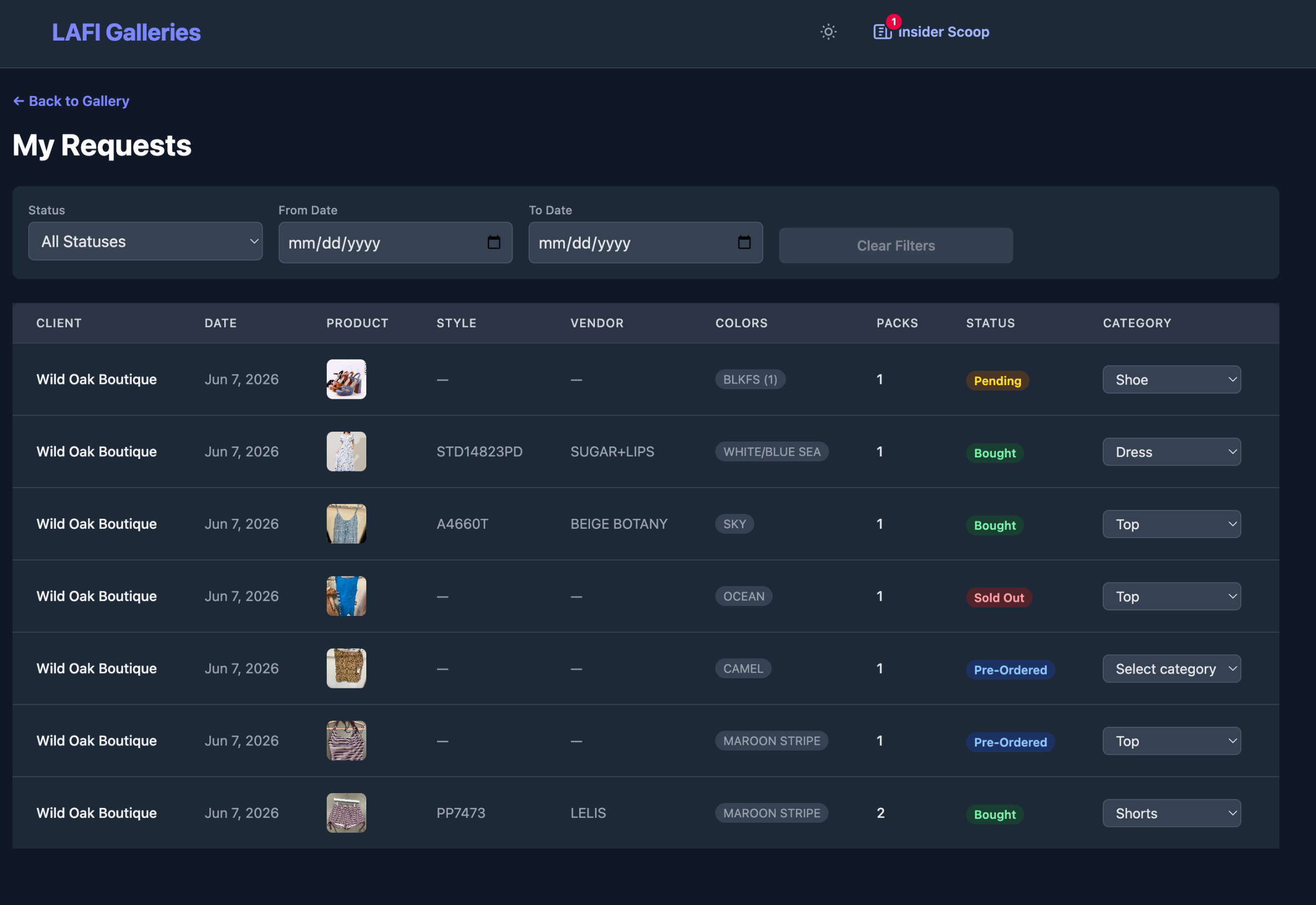This screenshot has width=1316, height=905.
Task: Click the Sold Out status badge
Action: coord(999,597)
